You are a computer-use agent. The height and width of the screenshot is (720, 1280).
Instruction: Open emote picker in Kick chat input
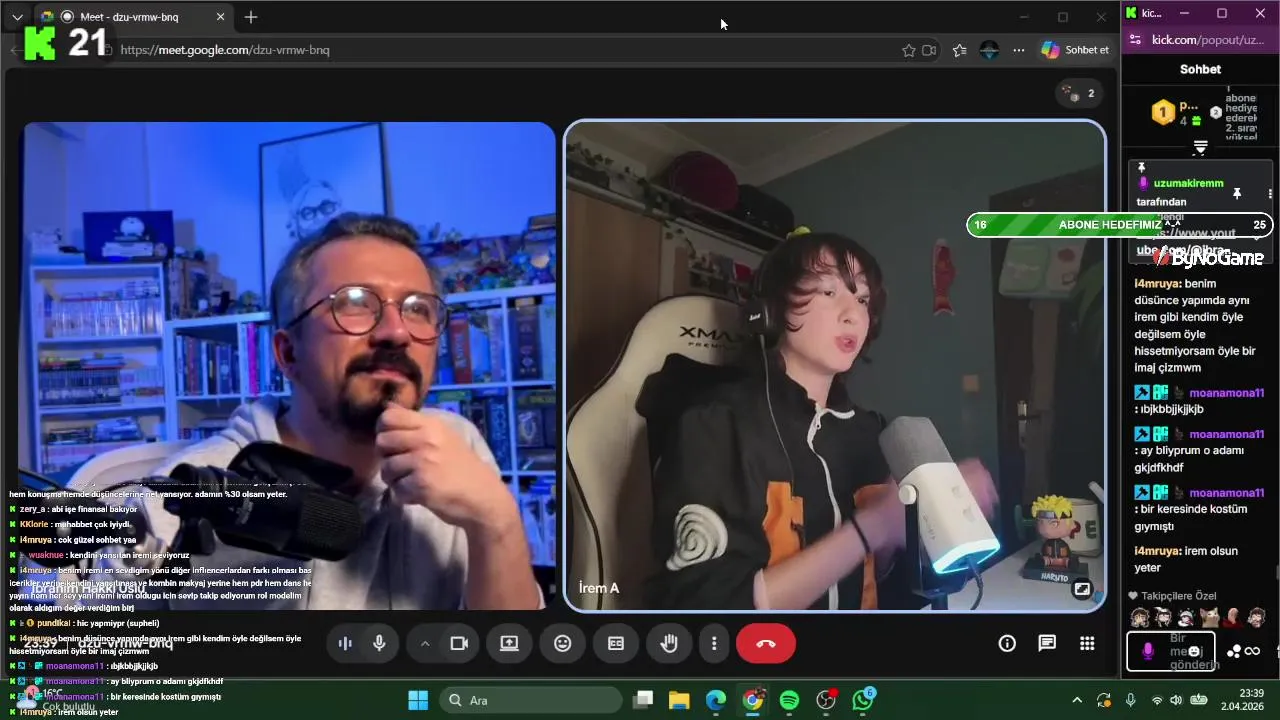click(1194, 651)
